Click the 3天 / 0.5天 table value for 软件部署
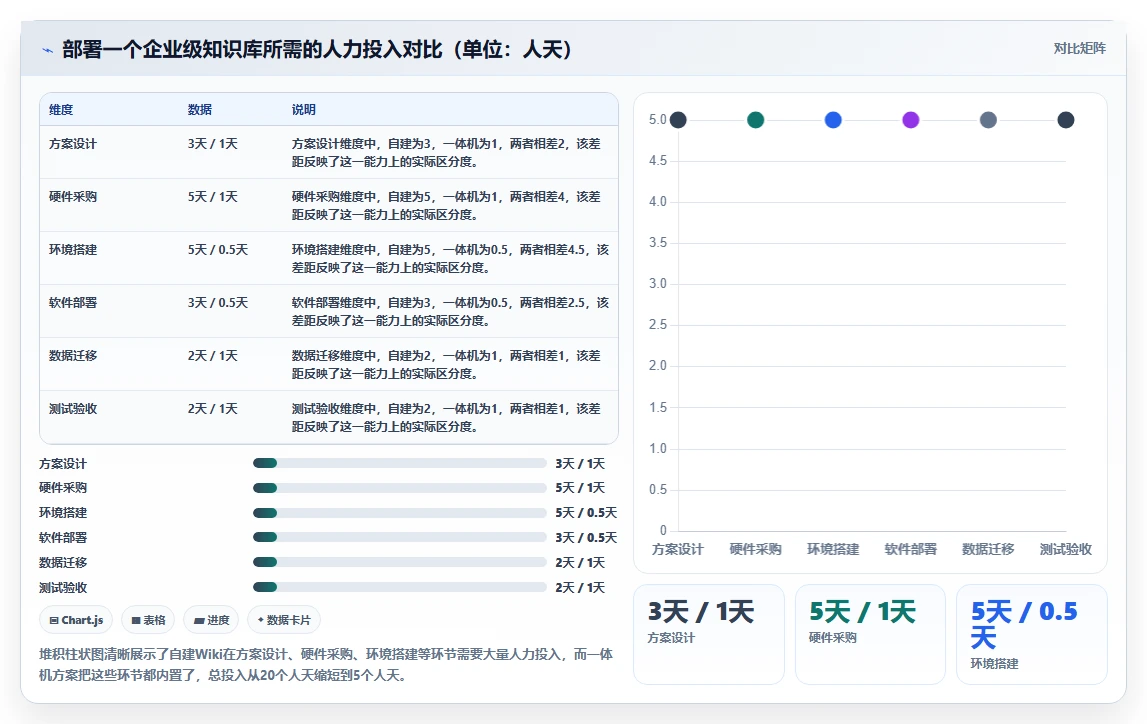The width and height of the screenshot is (1147, 724). coord(218,303)
